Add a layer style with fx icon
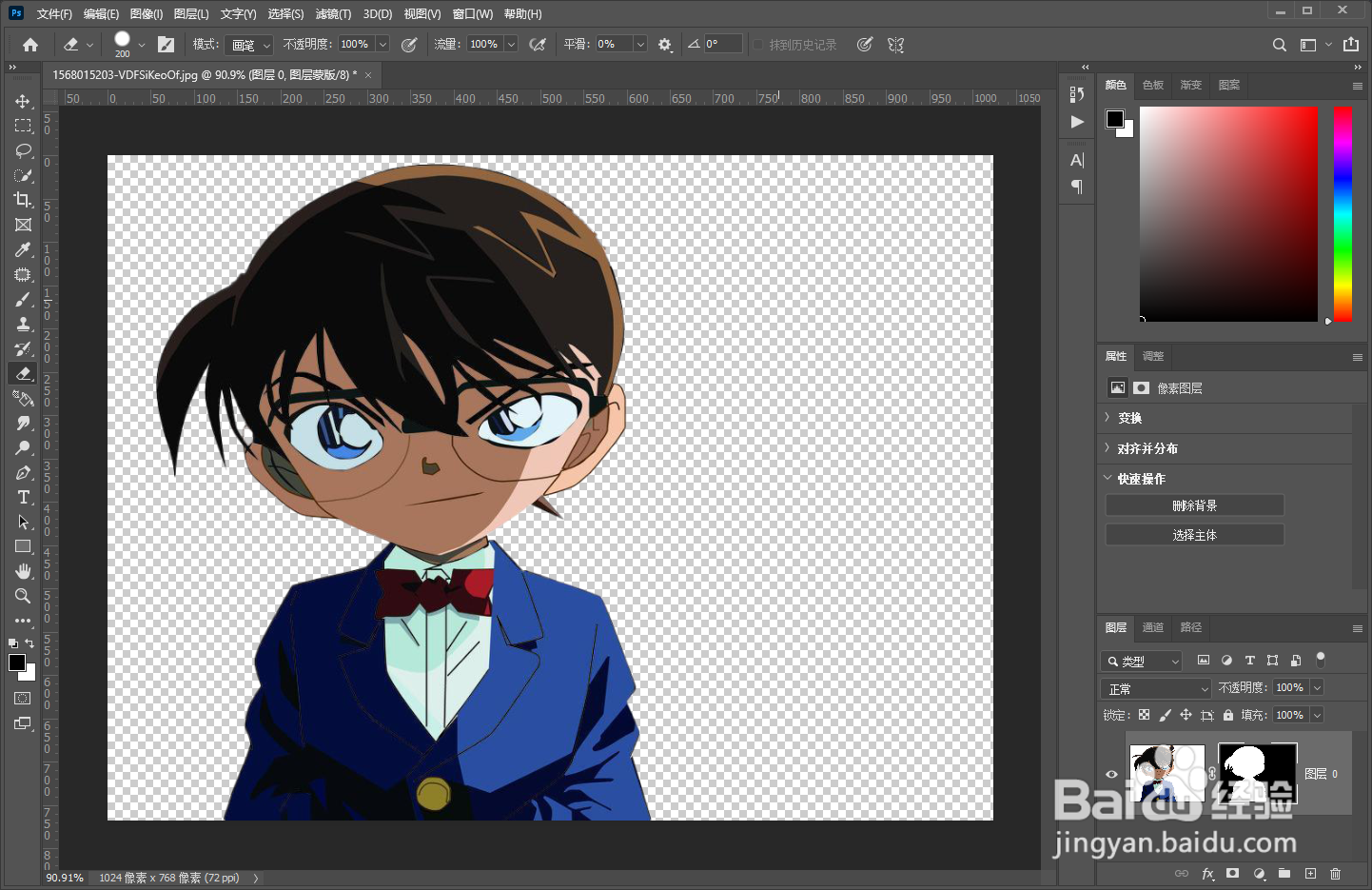Image resolution: width=1372 pixels, height=890 pixels. pos(1207,873)
